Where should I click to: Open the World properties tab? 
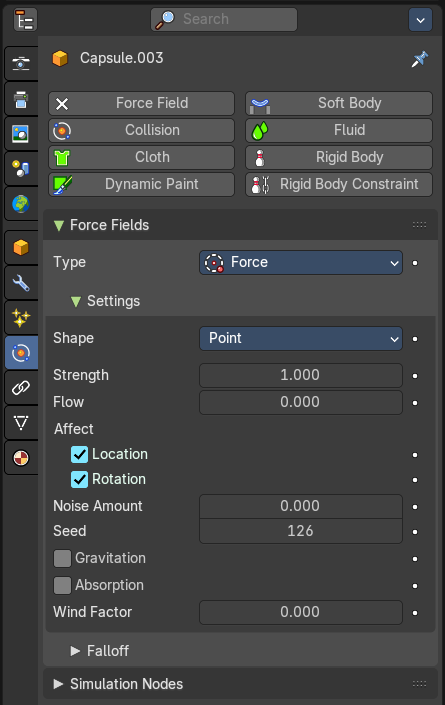(x=21, y=204)
